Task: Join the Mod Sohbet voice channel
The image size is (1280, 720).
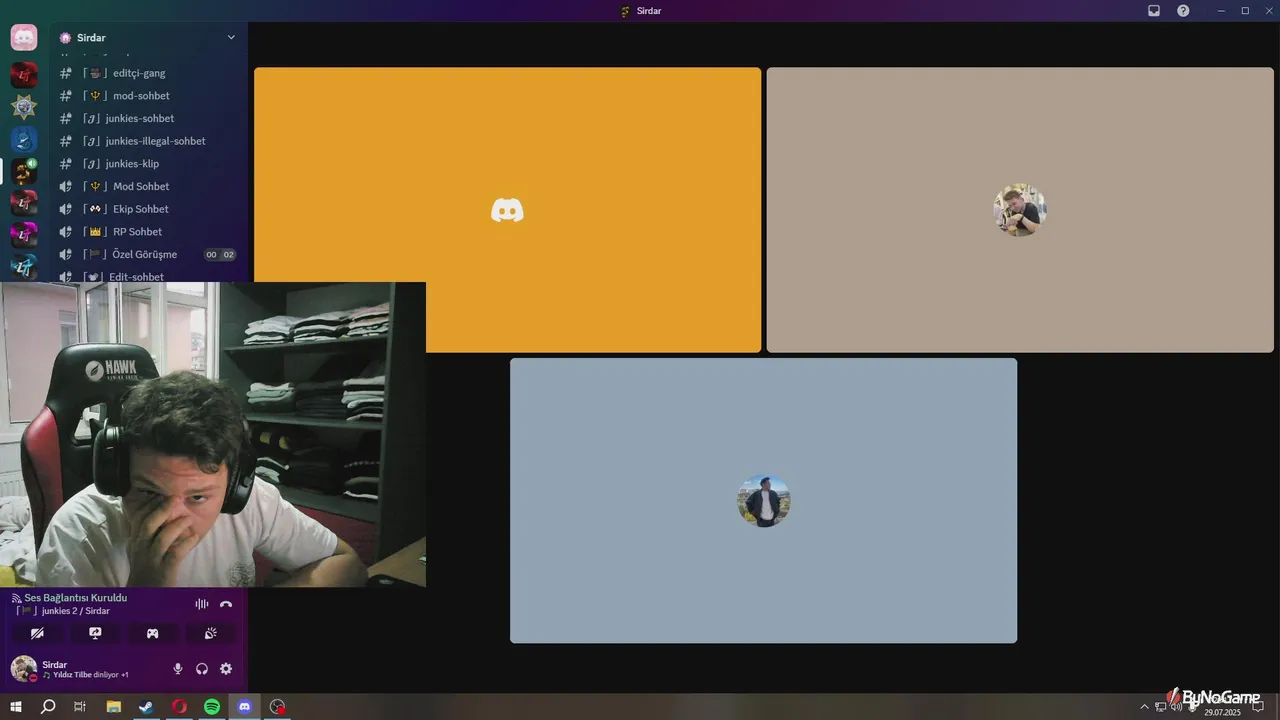Action: (148, 186)
